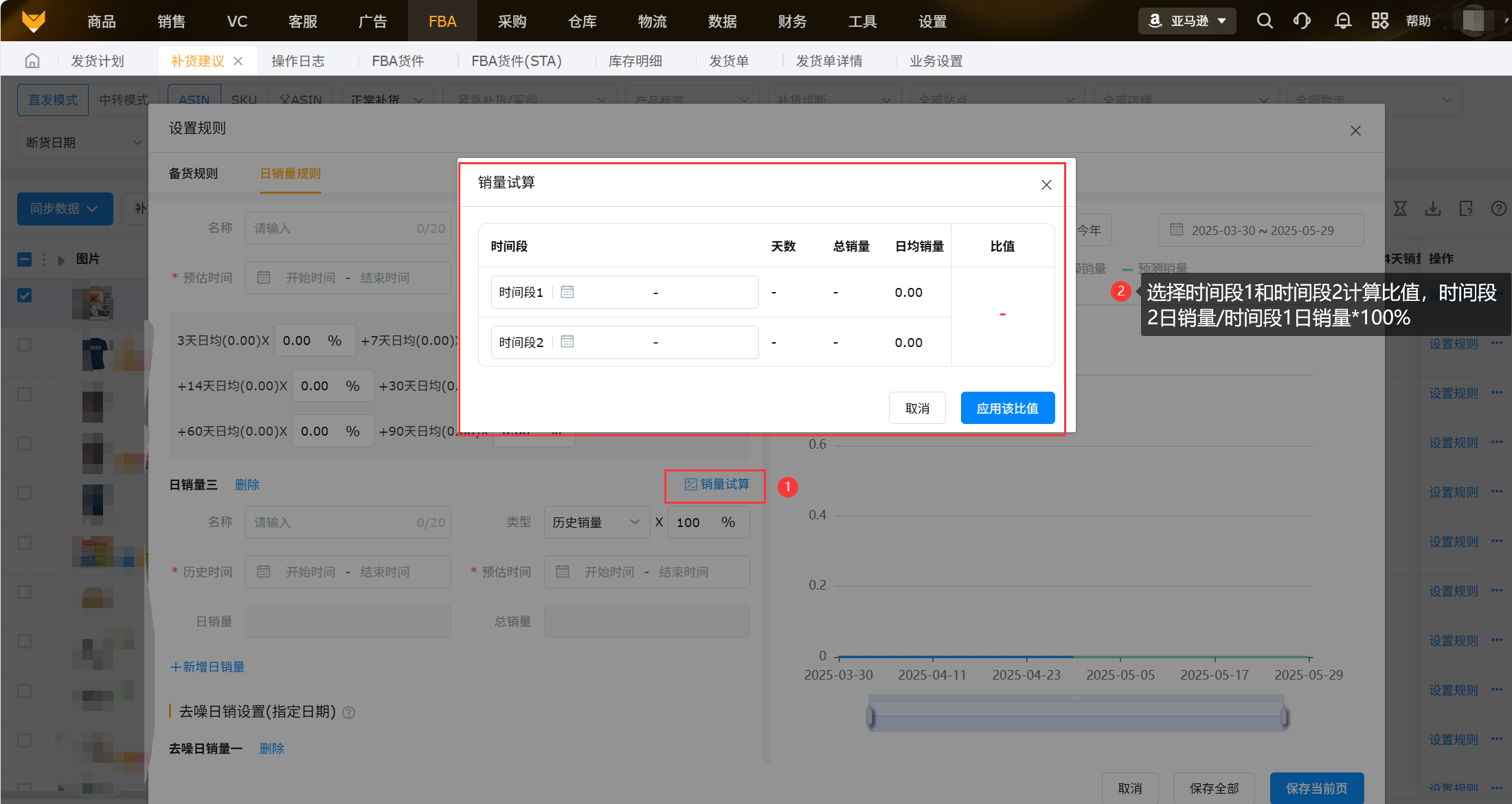Open the 采购 menu in top navigation
The width and height of the screenshot is (1512, 804).
coord(512,21)
